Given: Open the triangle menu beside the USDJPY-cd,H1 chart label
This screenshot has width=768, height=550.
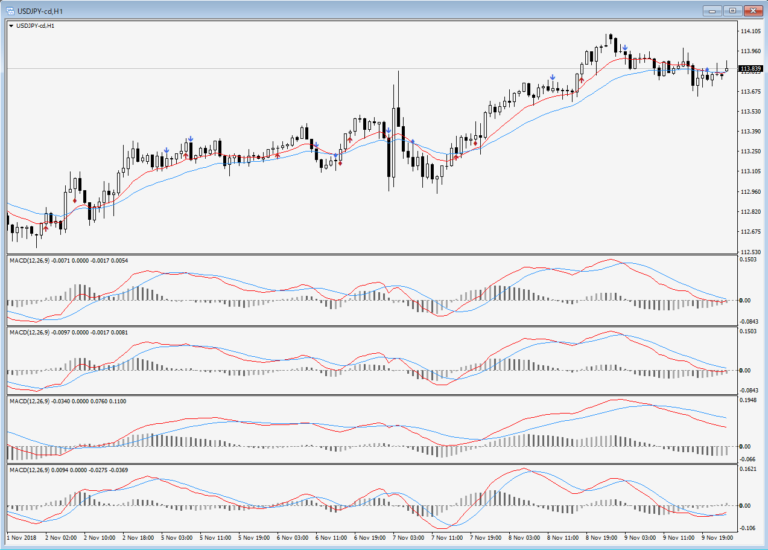Looking at the screenshot, I should point(10,26).
